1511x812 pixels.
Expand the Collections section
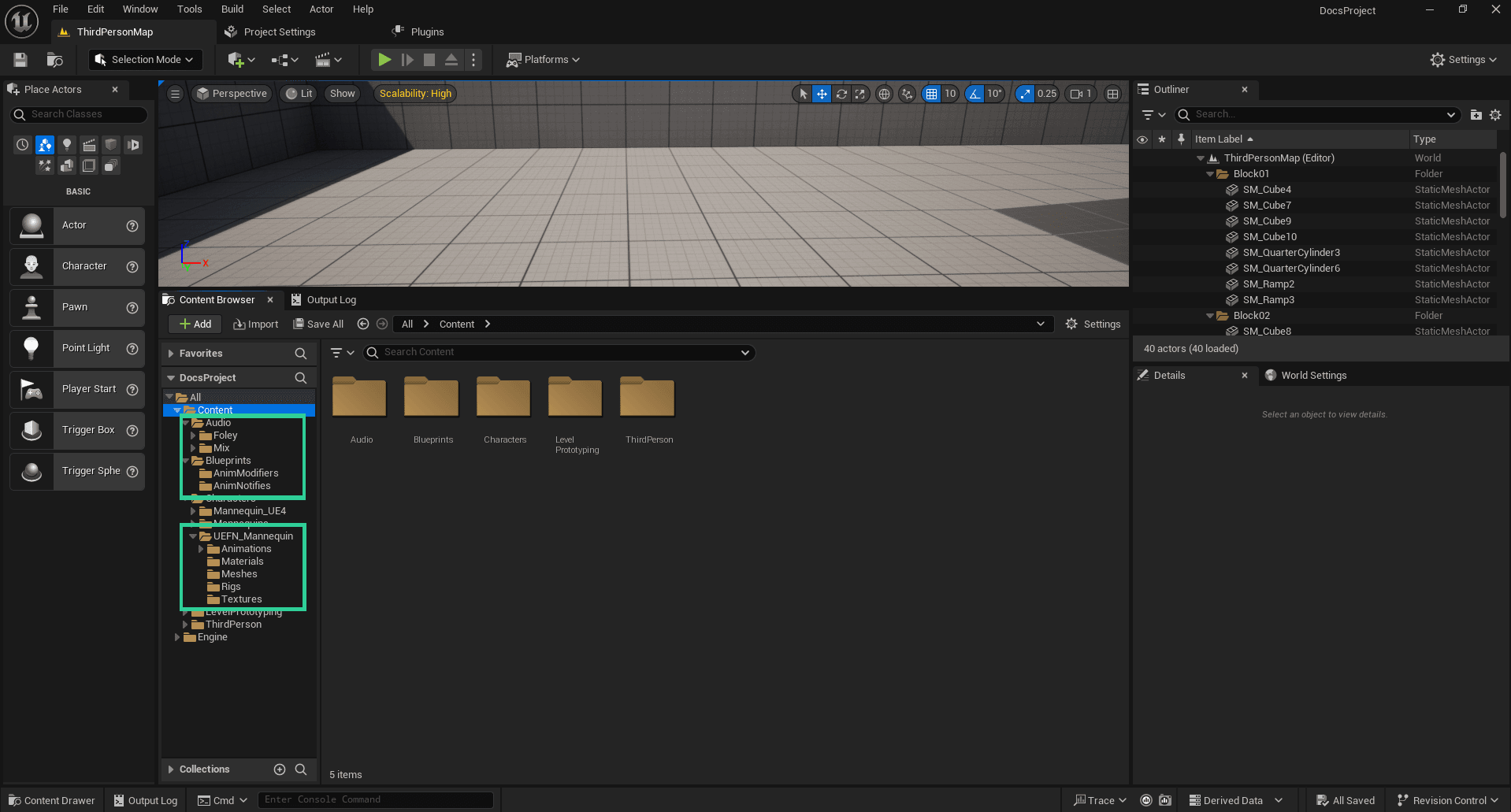pos(171,769)
